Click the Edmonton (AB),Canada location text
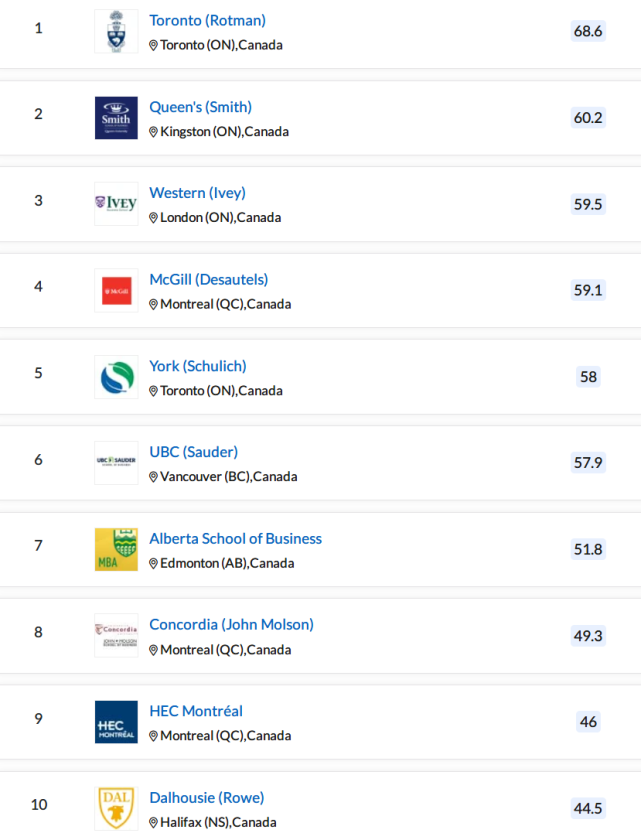This screenshot has width=641, height=840. (227, 564)
